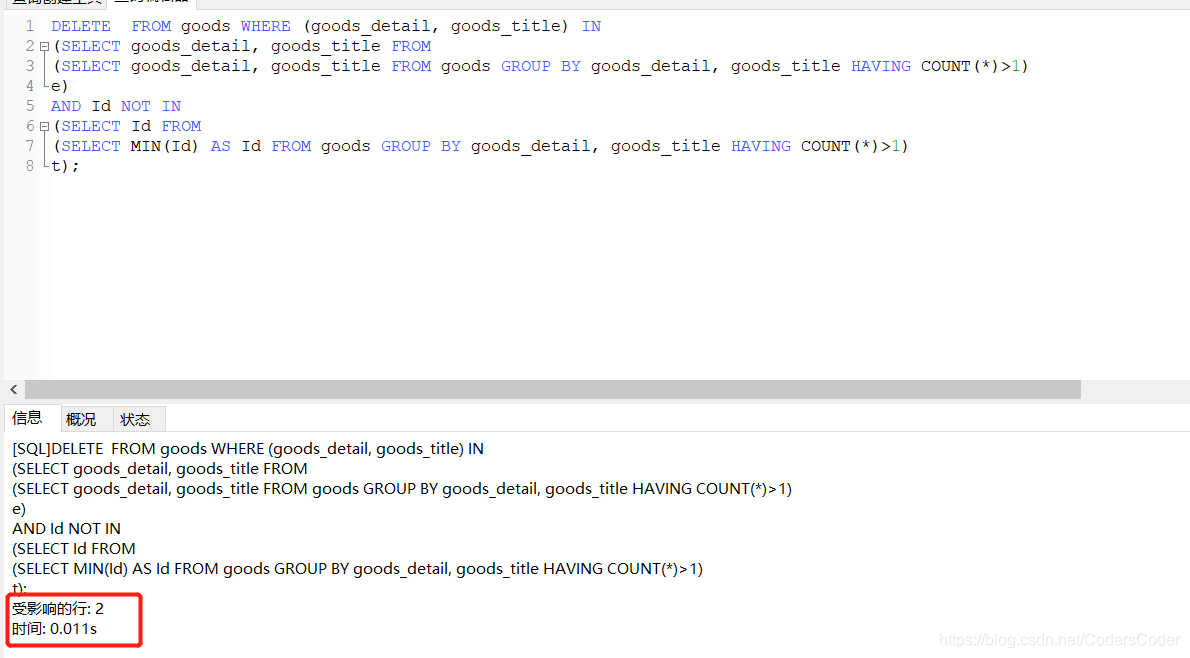The height and width of the screenshot is (658, 1190).
Task: Click line number 5 in the gutter
Action: tap(30, 105)
